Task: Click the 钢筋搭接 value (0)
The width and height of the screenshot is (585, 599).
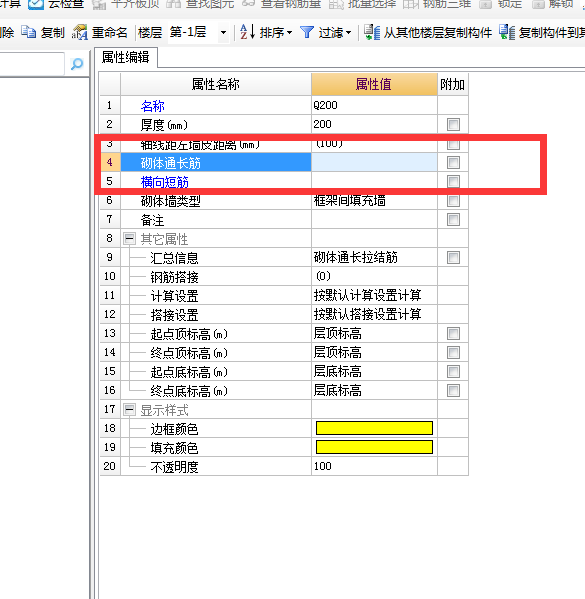Action: [324, 276]
